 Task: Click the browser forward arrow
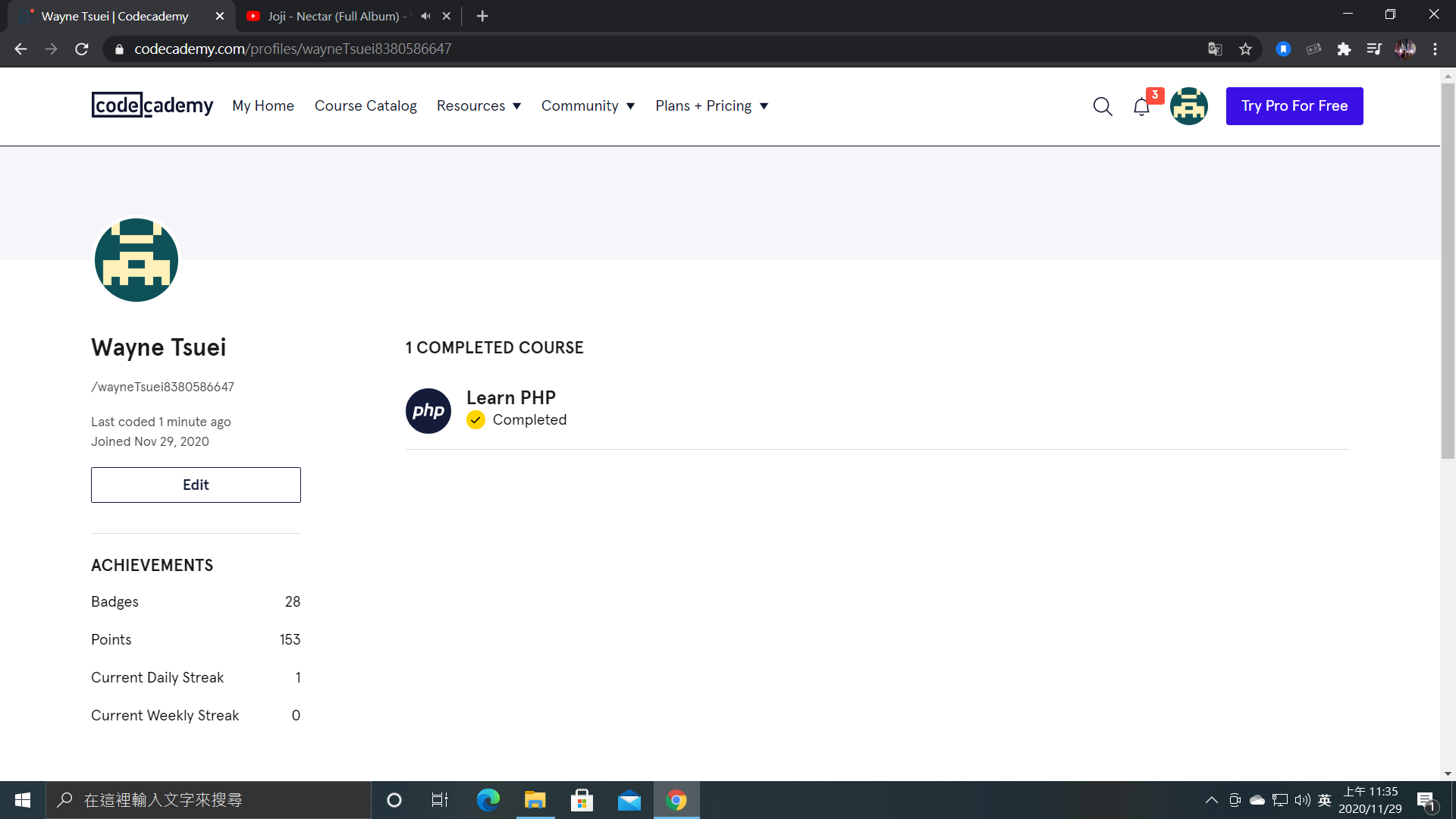point(51,49)
